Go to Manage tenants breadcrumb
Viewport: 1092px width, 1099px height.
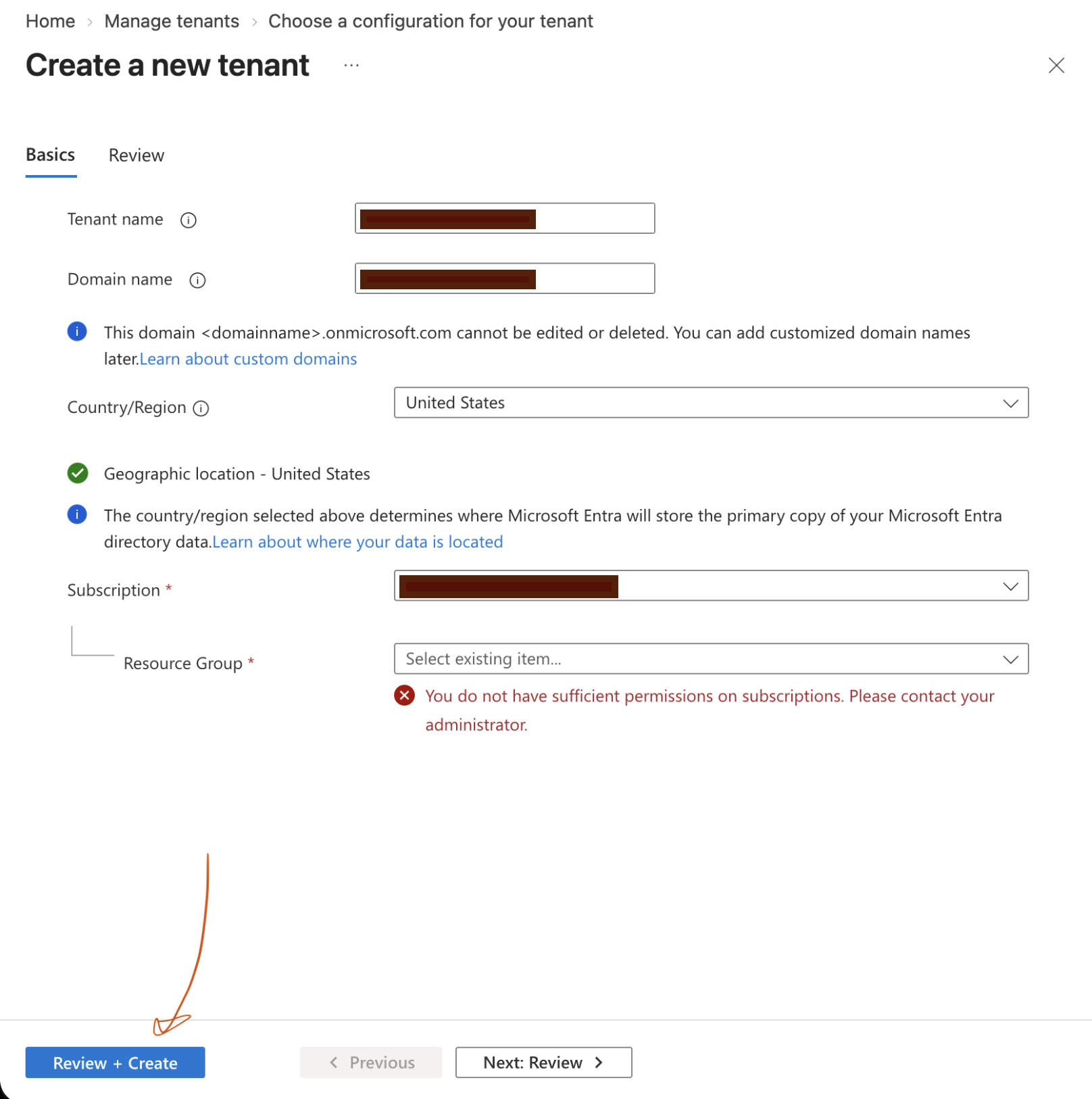coord(172,22)
